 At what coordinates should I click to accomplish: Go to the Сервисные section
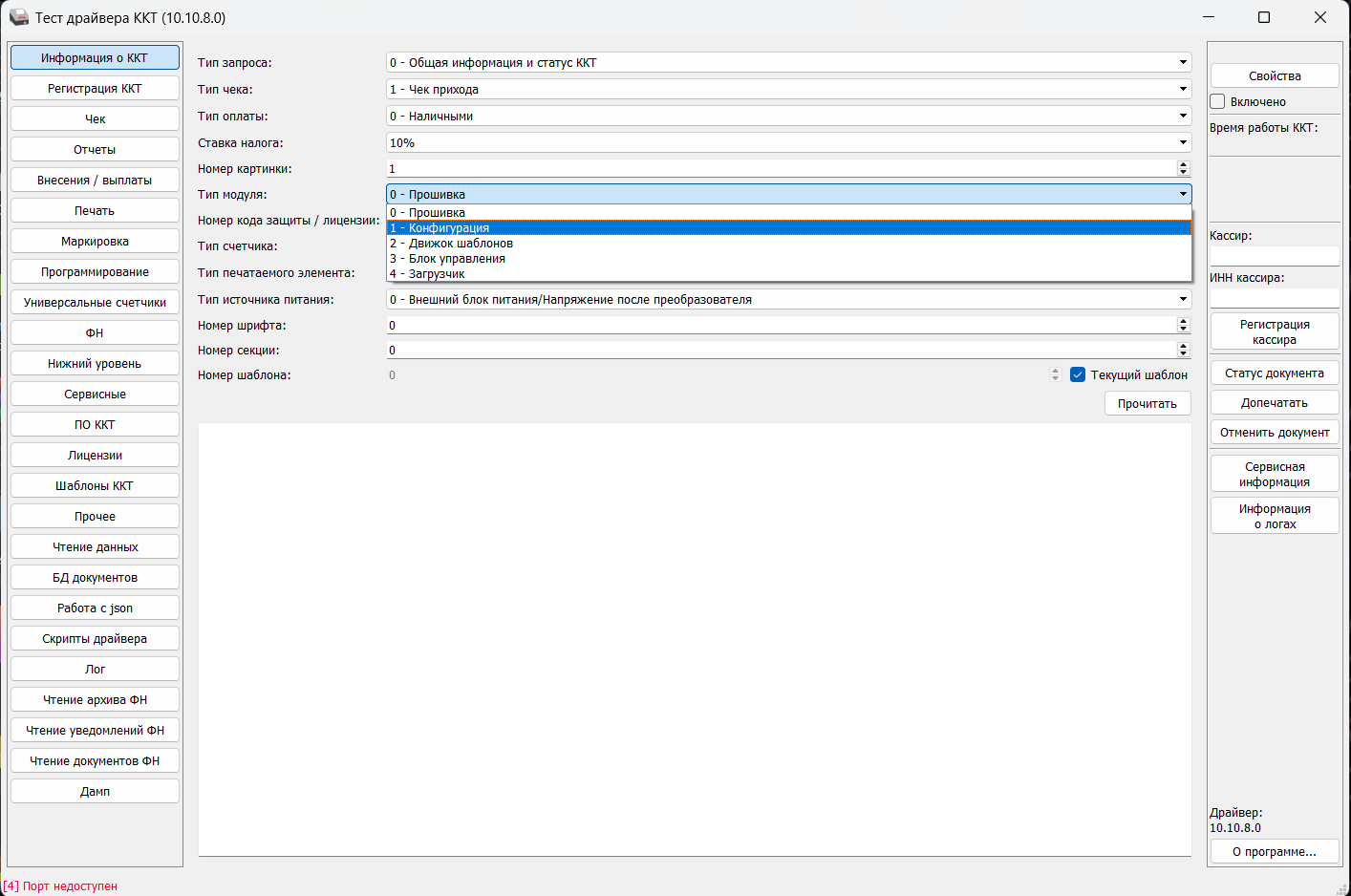coord(95,394)
